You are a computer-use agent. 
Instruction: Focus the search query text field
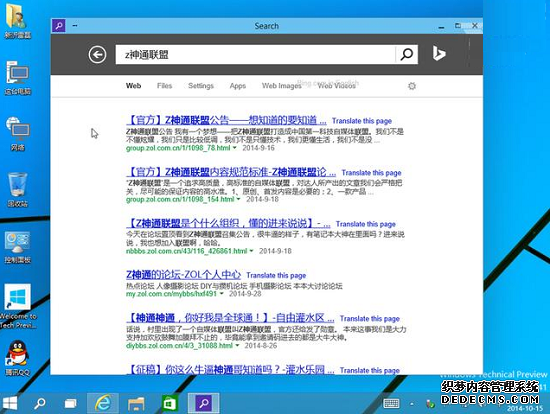pyautogui.click(x=255, y=54)
